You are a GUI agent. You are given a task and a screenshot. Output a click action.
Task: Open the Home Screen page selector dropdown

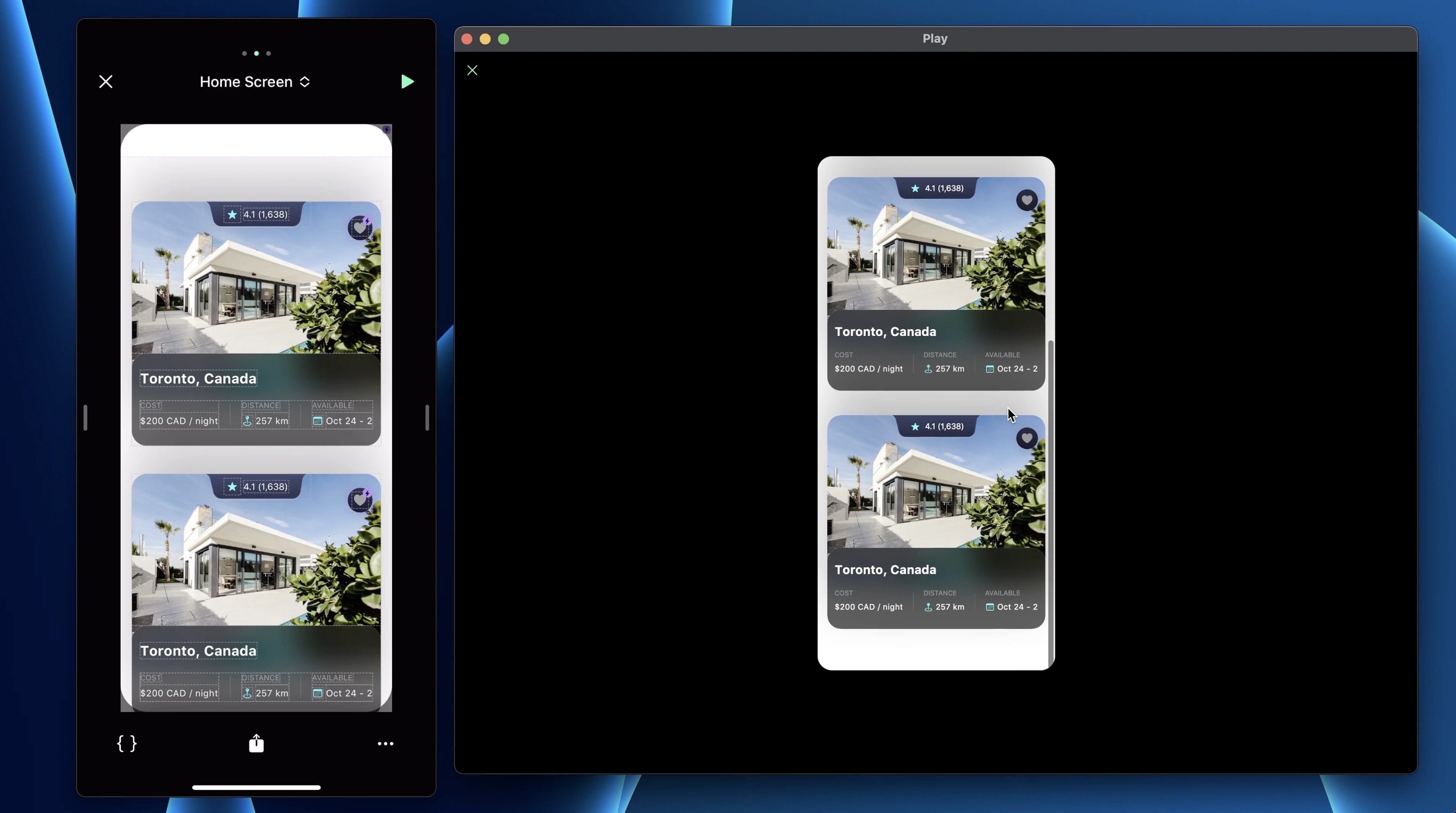(255, 82)
